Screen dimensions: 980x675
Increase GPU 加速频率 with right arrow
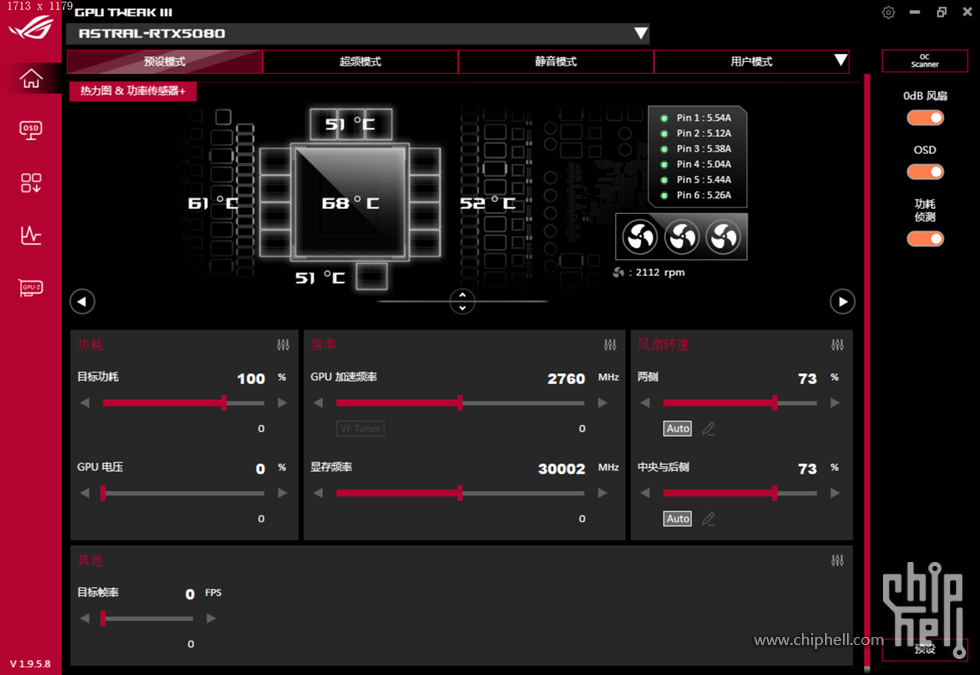tap(602, 403)
